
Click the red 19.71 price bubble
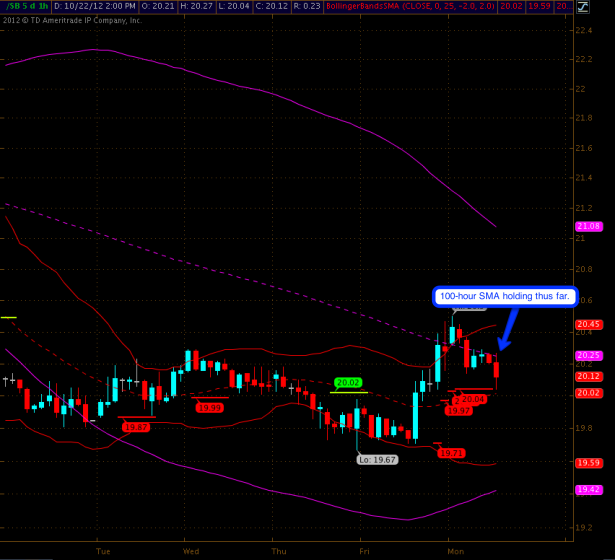[453, 453]
